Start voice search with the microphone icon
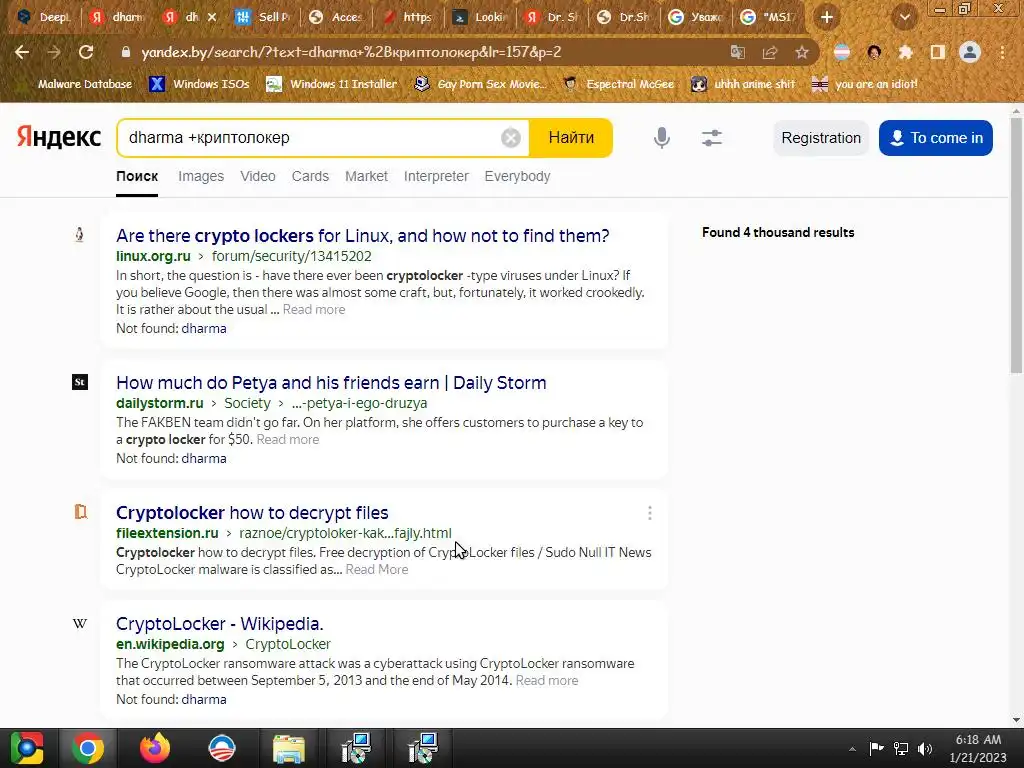 662,138
